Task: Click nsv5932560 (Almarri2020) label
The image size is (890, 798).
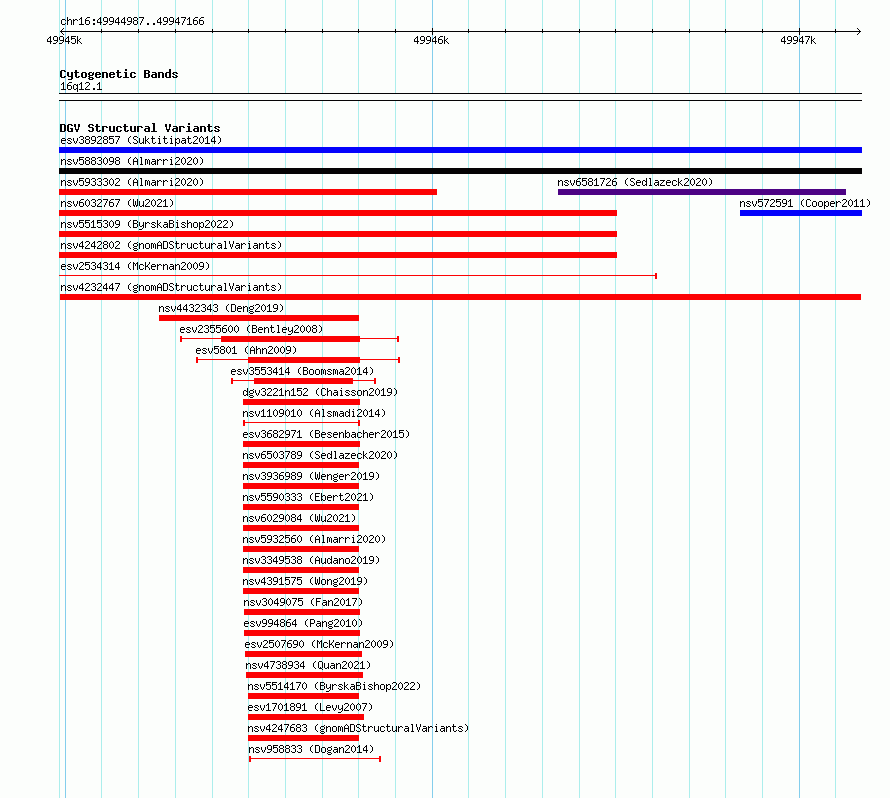Action: [314, 539]
